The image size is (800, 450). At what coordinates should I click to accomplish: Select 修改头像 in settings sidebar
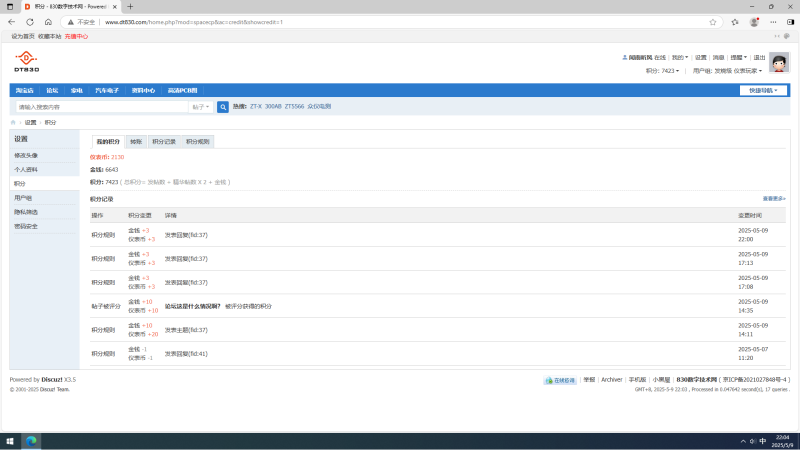tap(26, 155)
